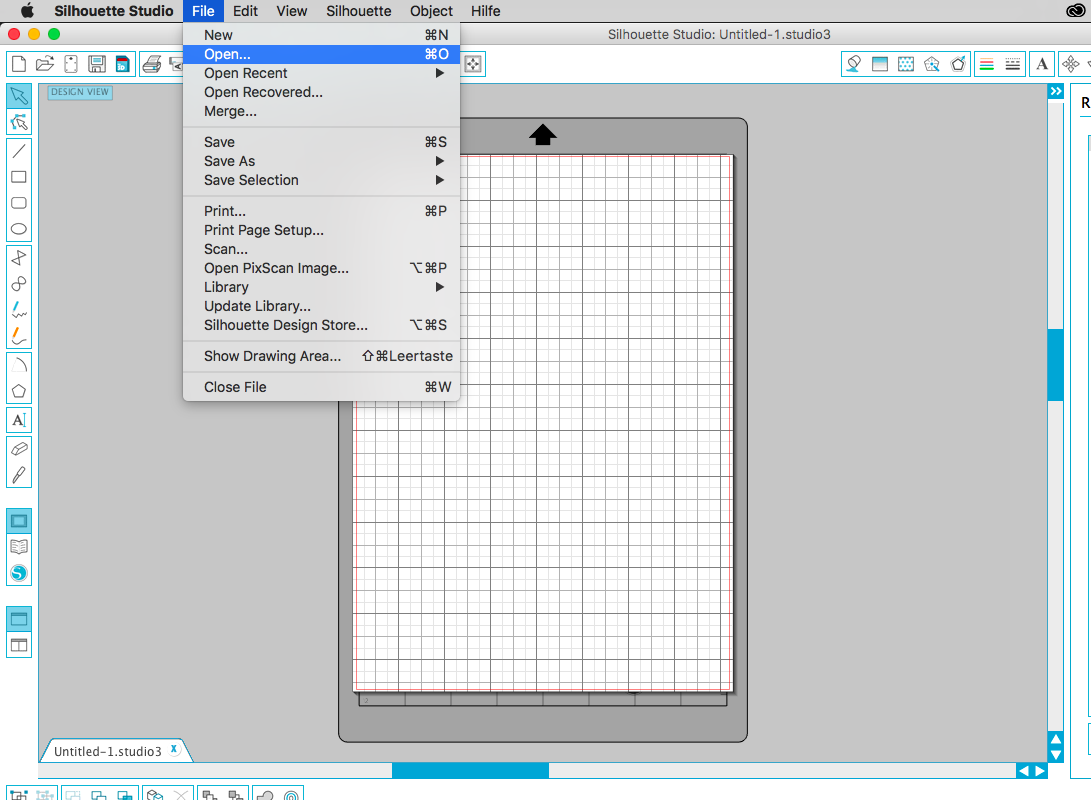Click the vertical scrollbar thumb
Screen dimensions: 1091x800
tap(1056, 365)
